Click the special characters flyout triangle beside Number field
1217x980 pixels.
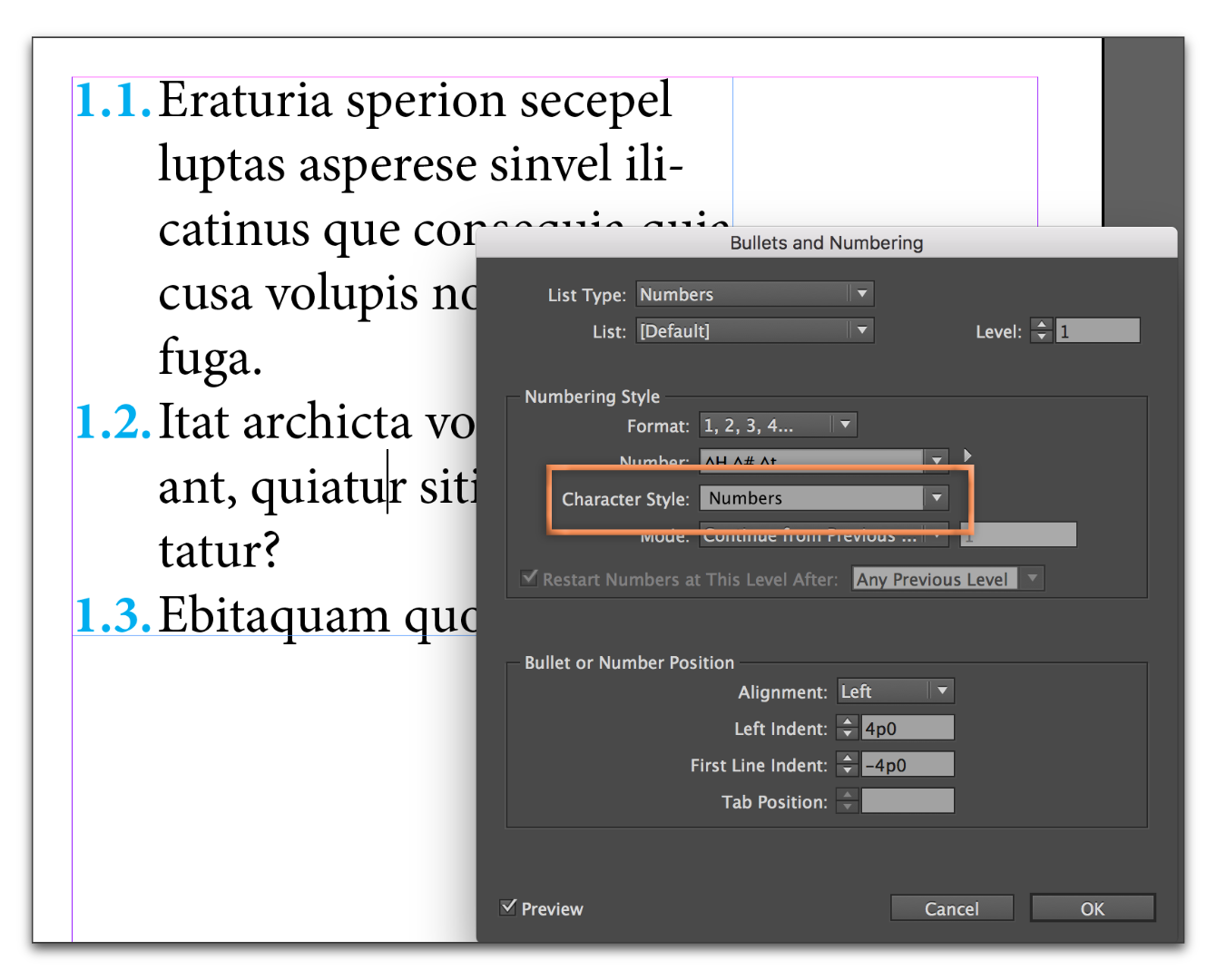[967, 455]
